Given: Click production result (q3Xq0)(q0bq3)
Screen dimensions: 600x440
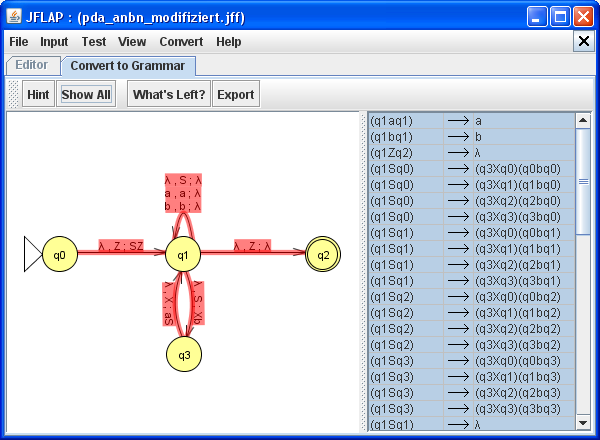Looking at the screenshot, I should [x=518, y=361].
